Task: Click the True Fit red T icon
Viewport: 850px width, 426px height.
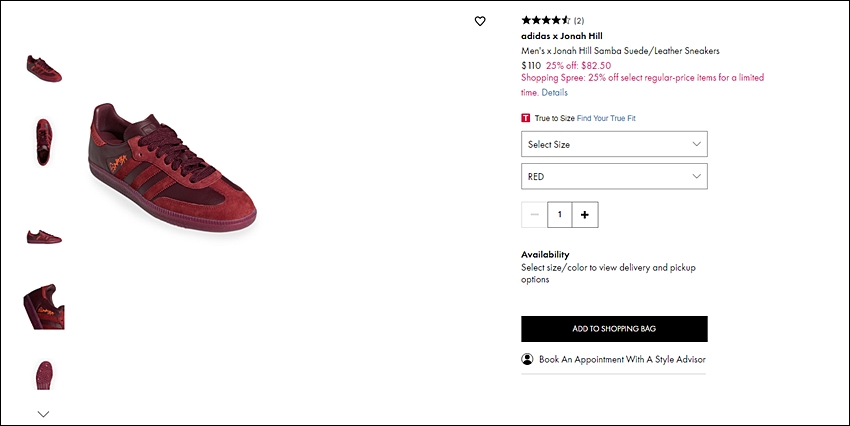Action: (x=525, y=118)
